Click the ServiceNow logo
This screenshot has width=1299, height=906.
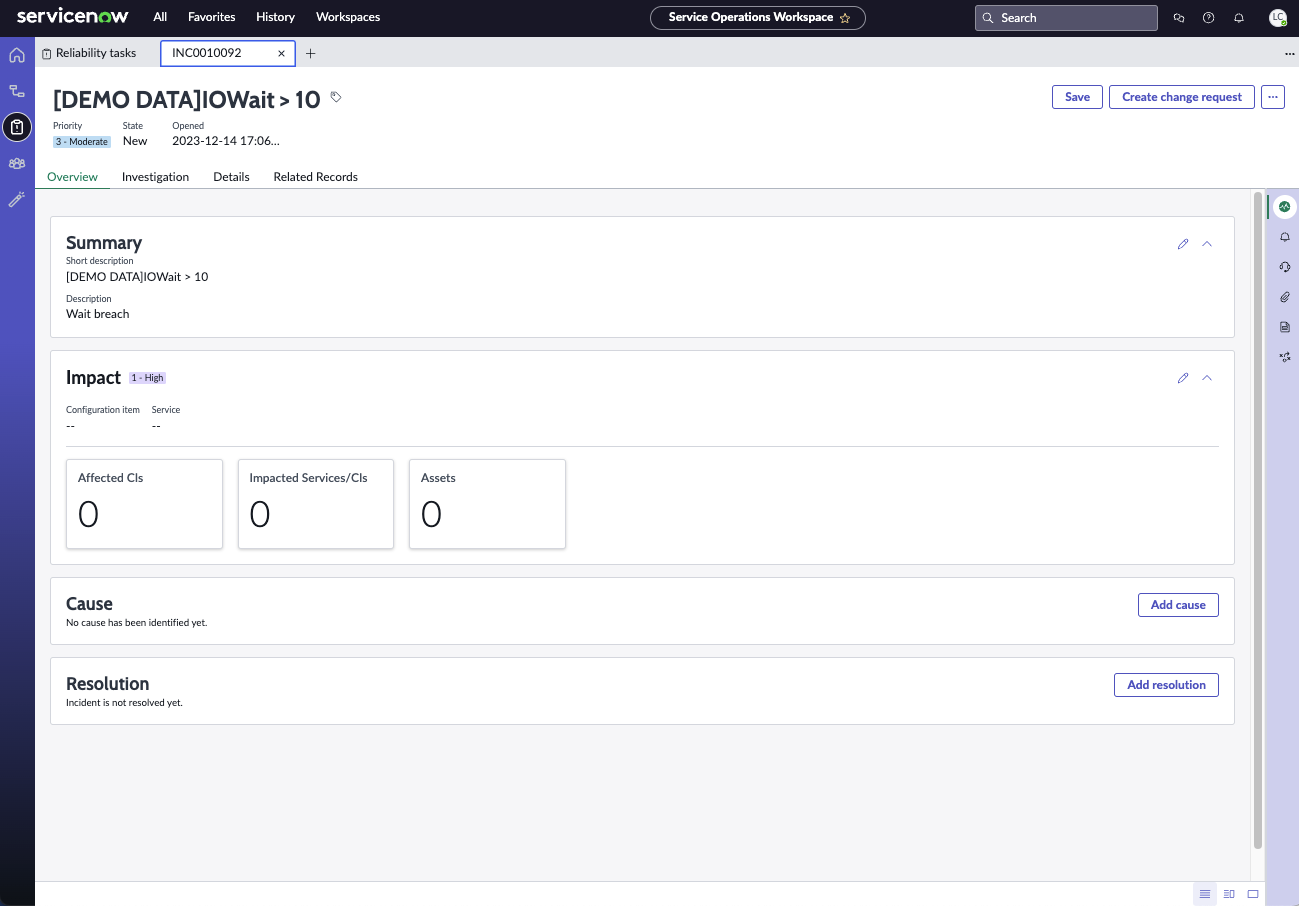71,17
